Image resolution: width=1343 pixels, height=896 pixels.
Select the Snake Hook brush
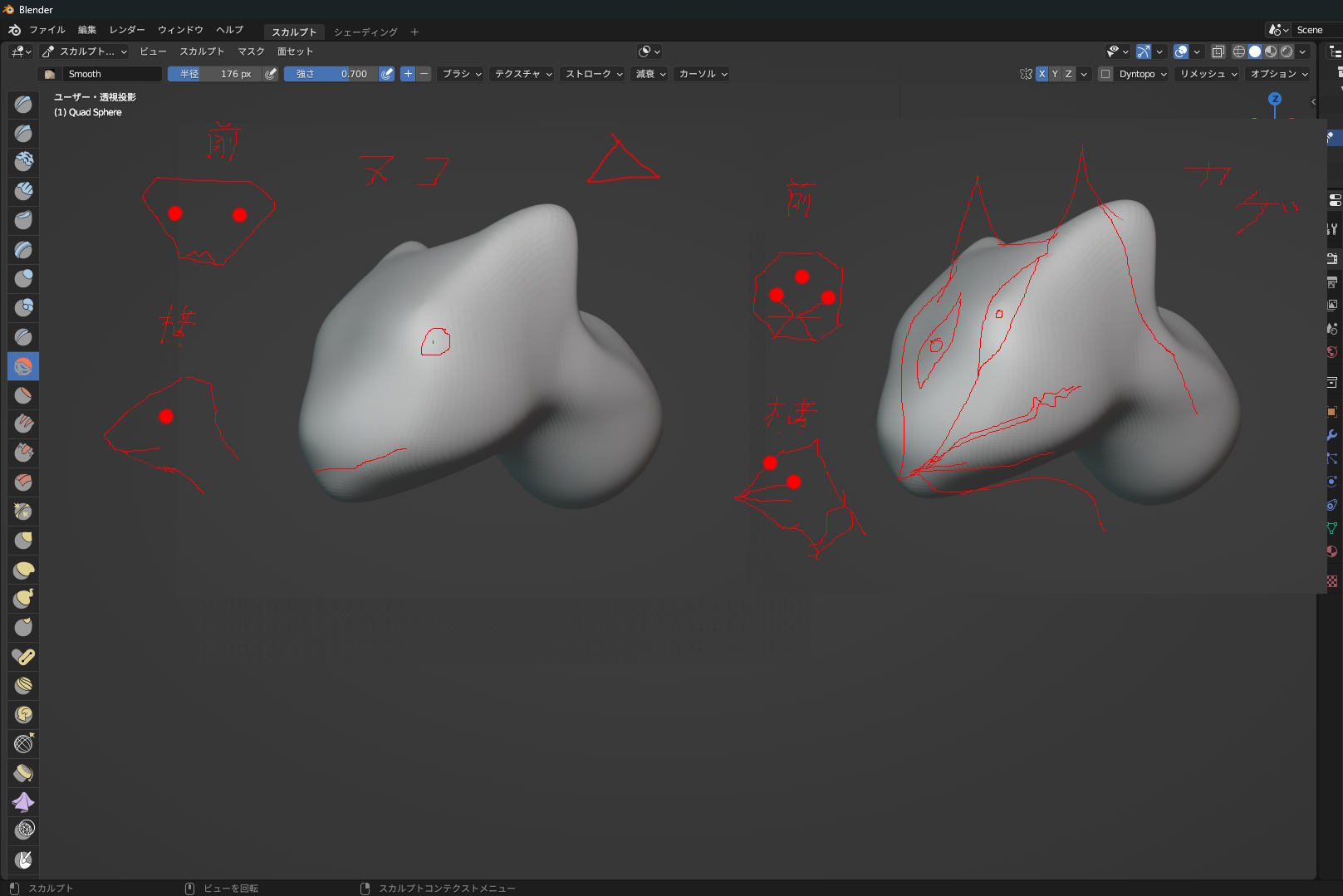23,599
